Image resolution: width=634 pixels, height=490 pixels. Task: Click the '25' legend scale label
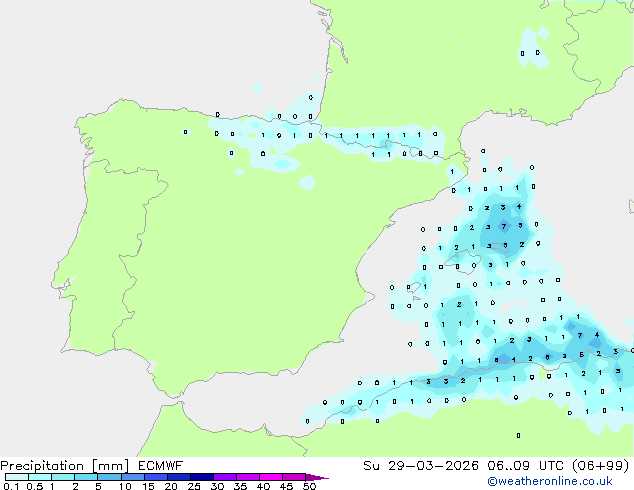point(194,486)
